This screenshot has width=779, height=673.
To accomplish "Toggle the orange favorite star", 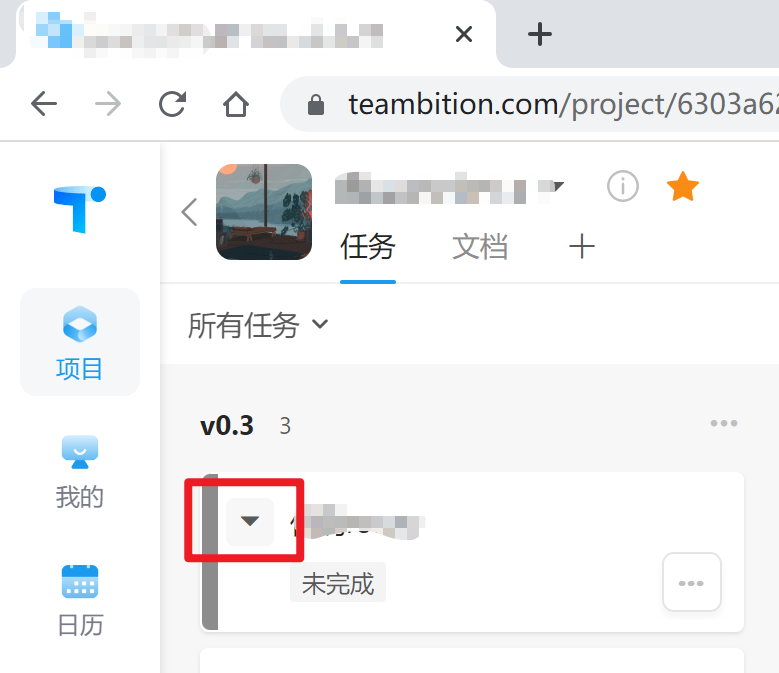I will pos(683,186).
